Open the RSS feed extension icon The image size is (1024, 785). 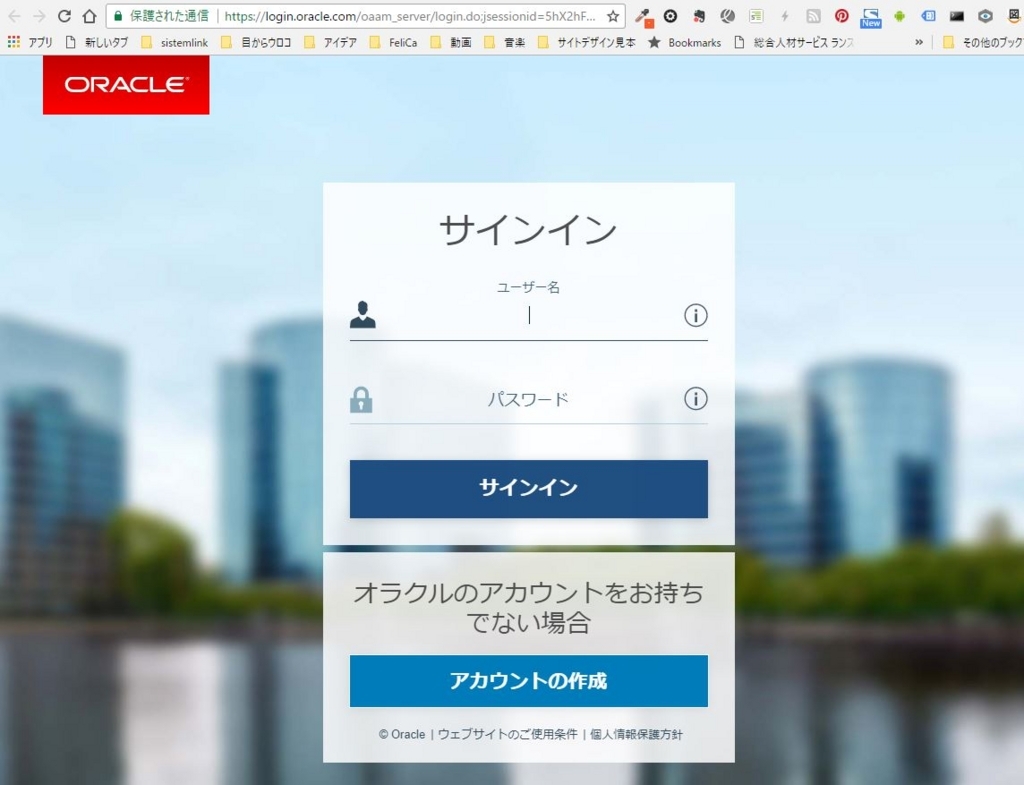coord(813,16)
